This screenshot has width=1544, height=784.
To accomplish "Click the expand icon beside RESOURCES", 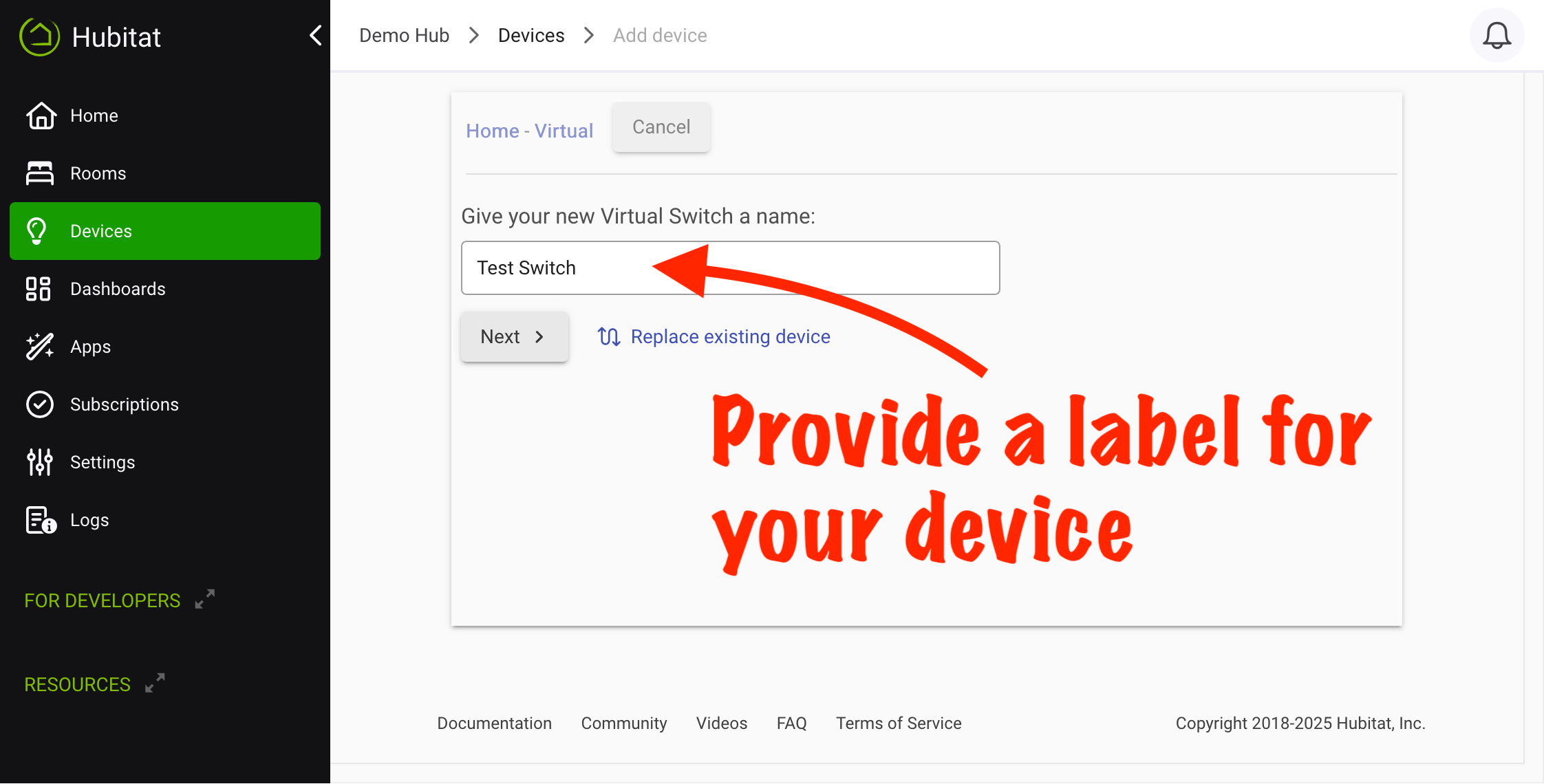I will pos(155,683).
